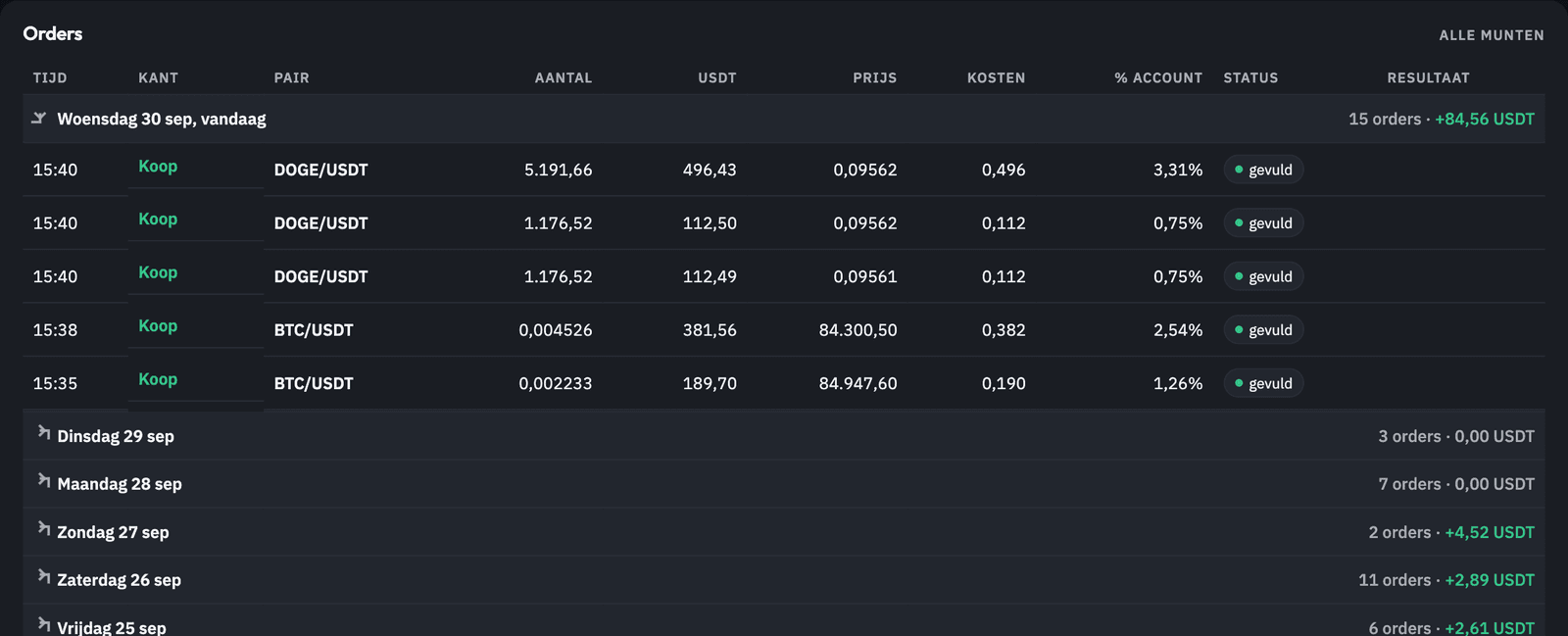Open the ALLE MUNTEN coin filter

1492,35
